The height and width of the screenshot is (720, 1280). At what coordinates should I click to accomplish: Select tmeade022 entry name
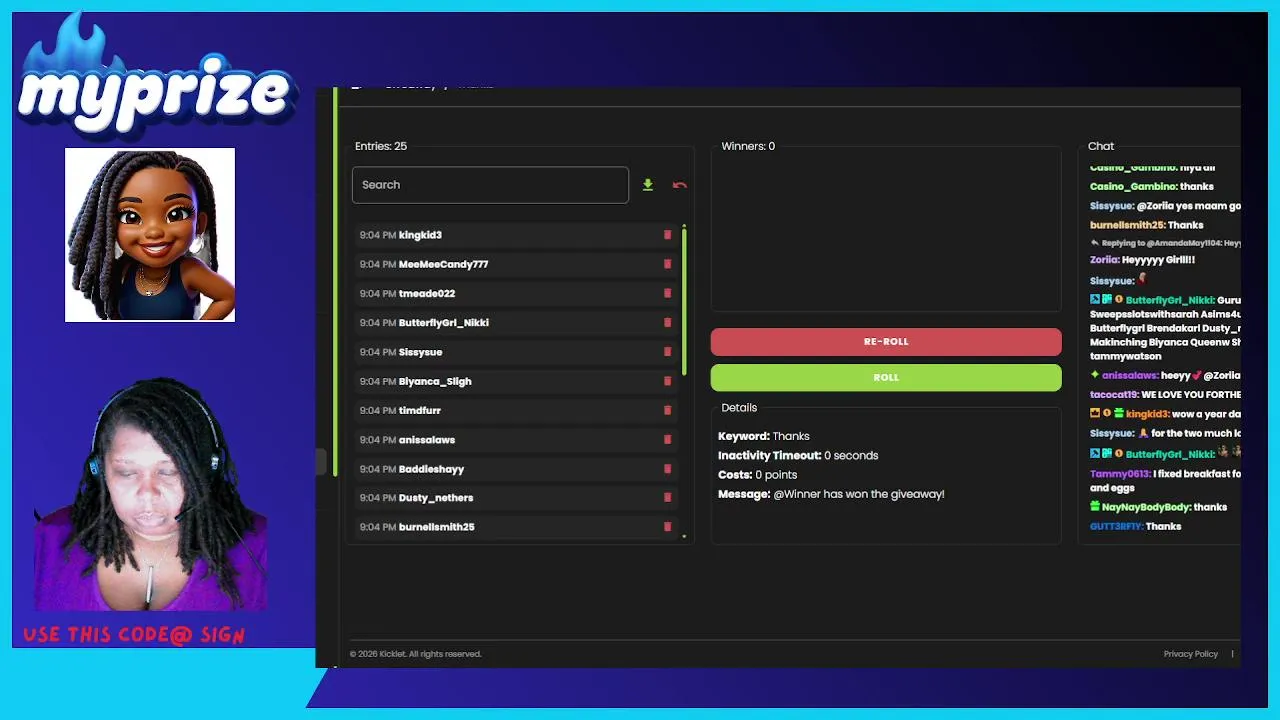click(427, 293)
